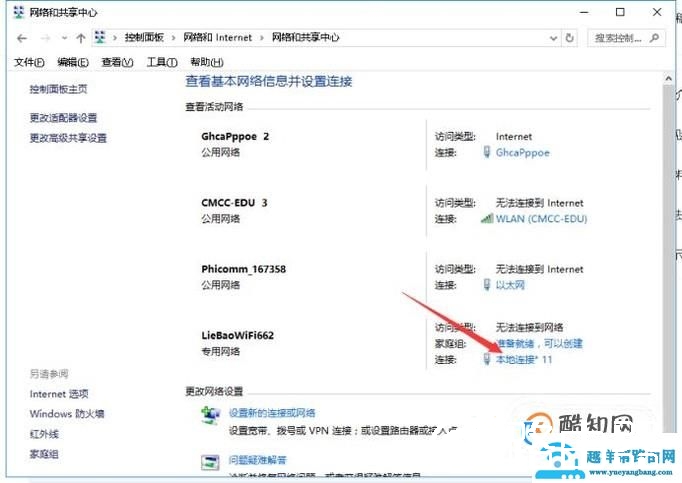Click the troubleshooting icon

coord(210,462)
